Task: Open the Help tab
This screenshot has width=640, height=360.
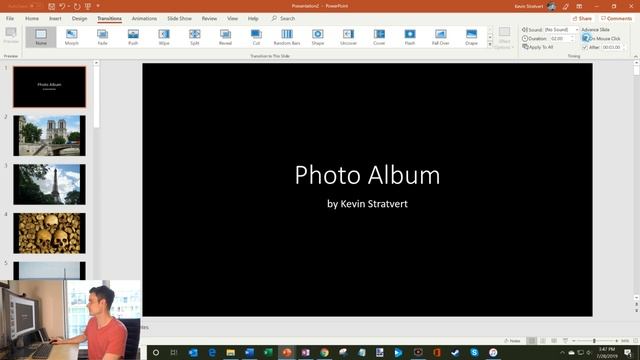Action: [x=253, y=19]
